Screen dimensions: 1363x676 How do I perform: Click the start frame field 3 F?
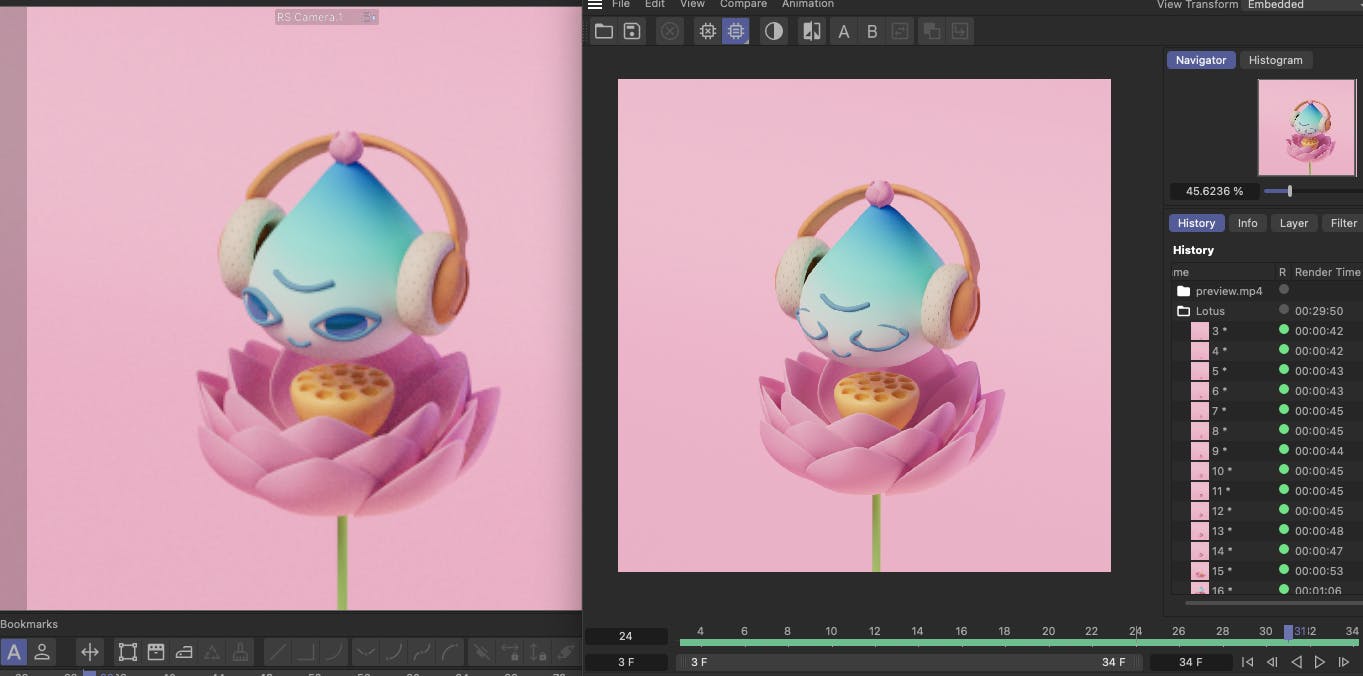pos(626,662)
